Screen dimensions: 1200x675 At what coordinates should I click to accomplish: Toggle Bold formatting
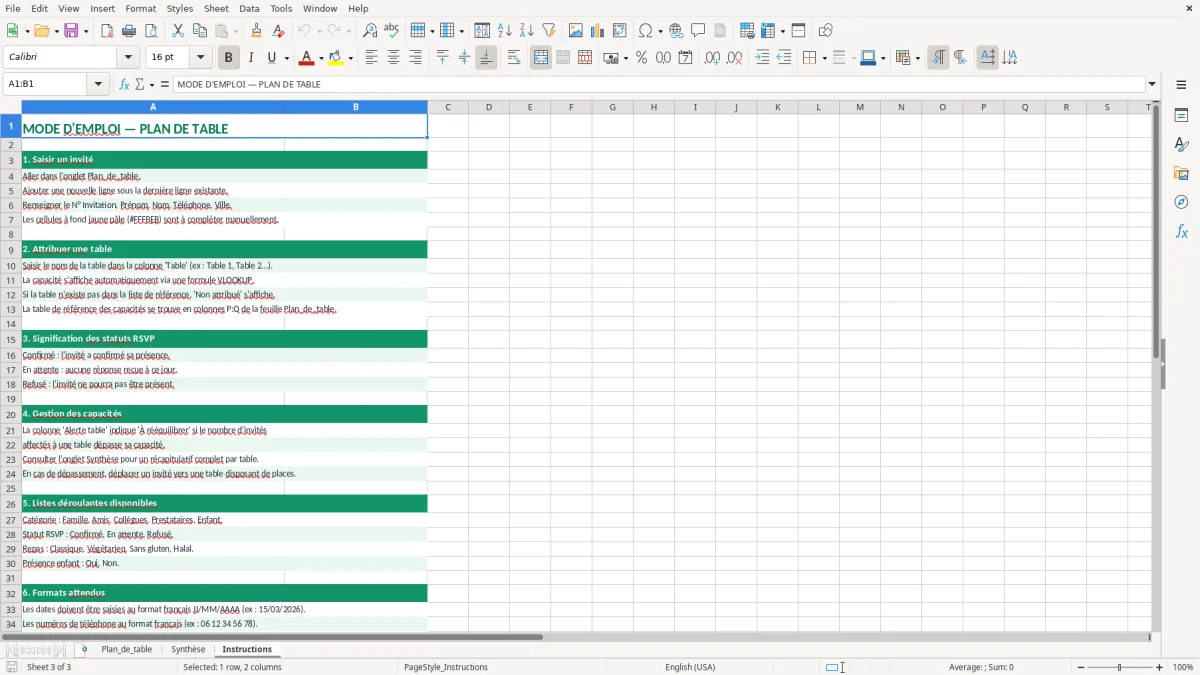228,58
